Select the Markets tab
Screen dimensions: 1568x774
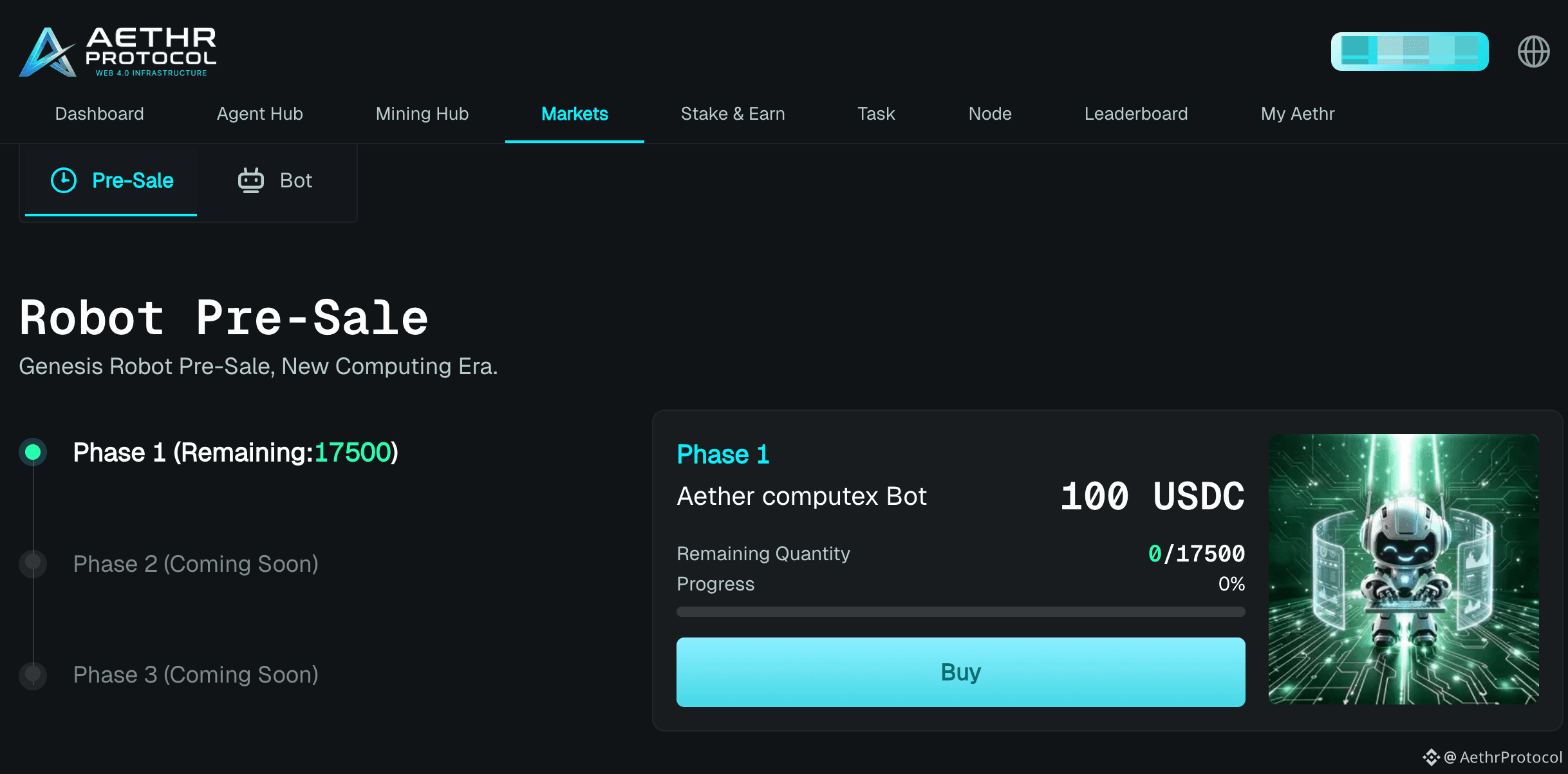pyautogui.click(x=575, y=114)
